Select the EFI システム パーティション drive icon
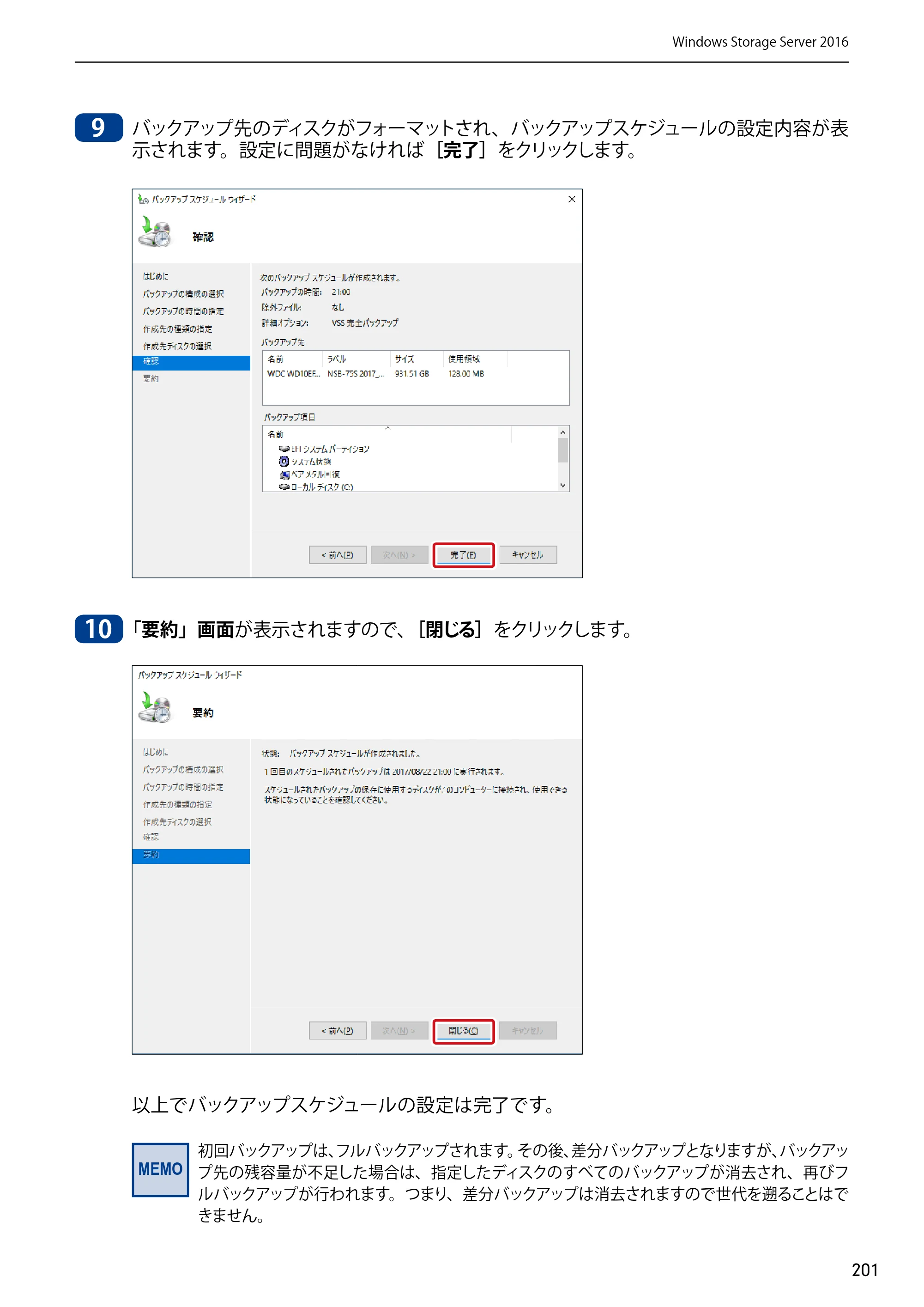This screenshot has height=1307, width=924. pyautogui.click(x=284, y=449)
